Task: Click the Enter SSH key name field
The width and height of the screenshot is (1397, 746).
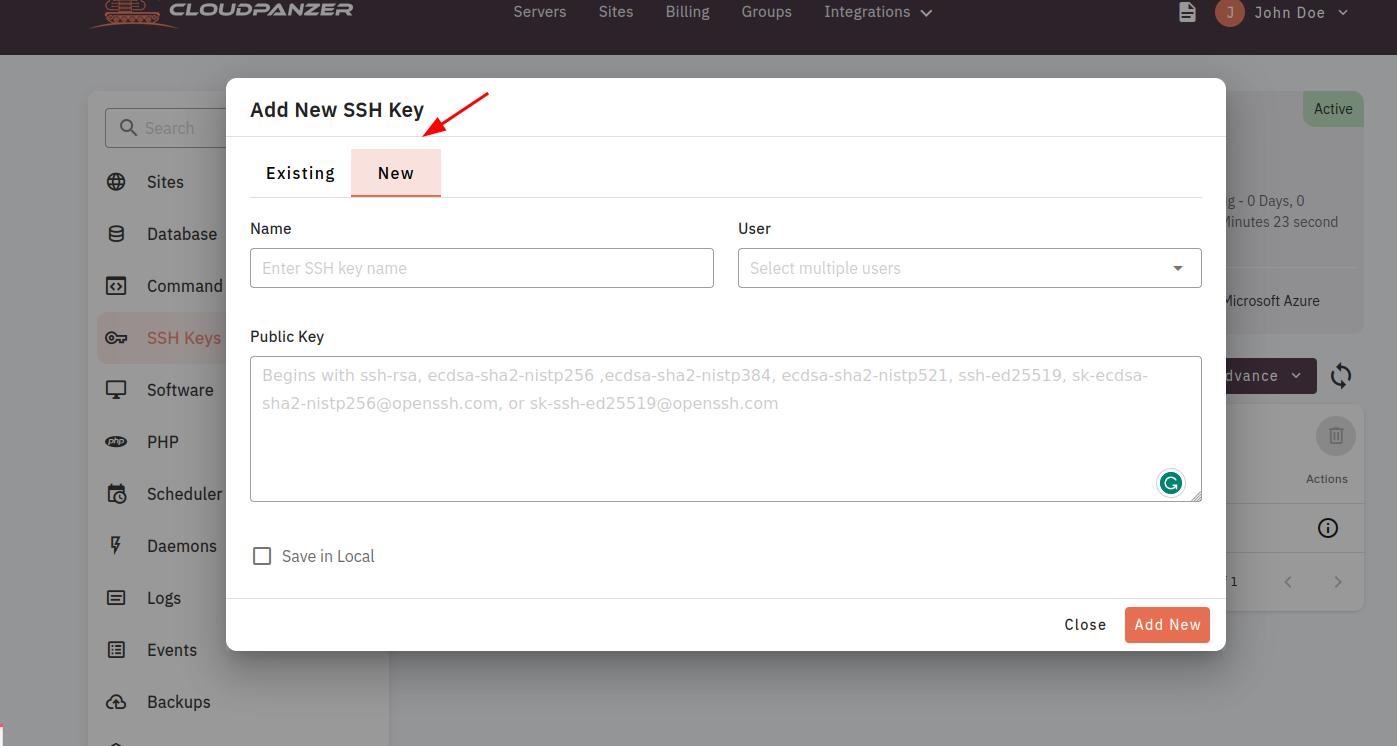Action: coord(482,268)
